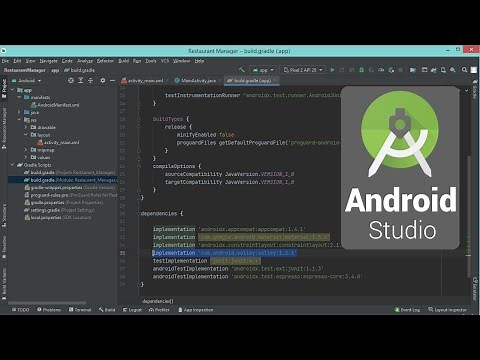
Task: Open Layout Inspector in status bar
Action: click(x=447, y=310)
